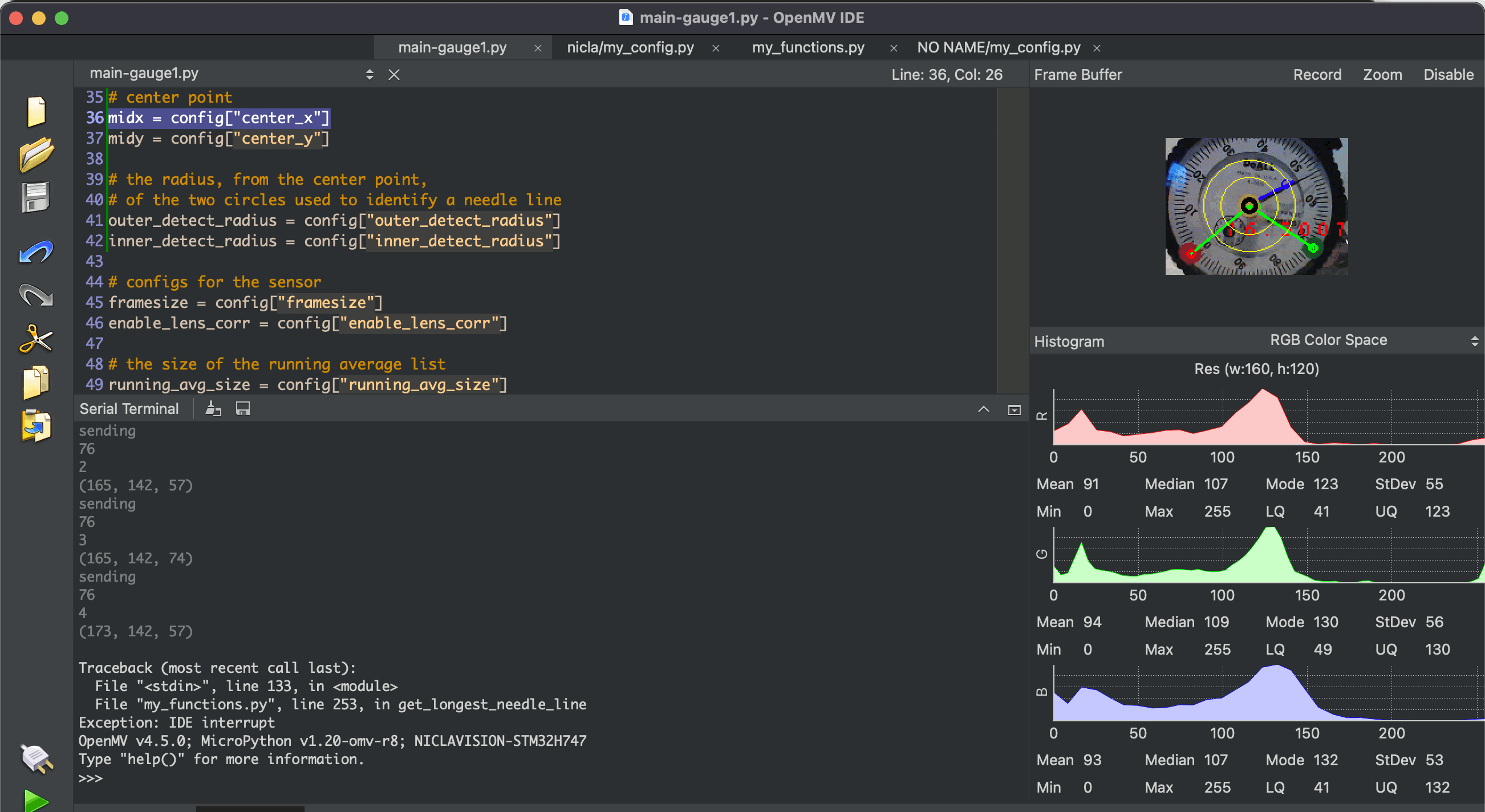Click the editor vertical scrollbar
This screenshot has width=1485, height=812.
[1012, 240]
